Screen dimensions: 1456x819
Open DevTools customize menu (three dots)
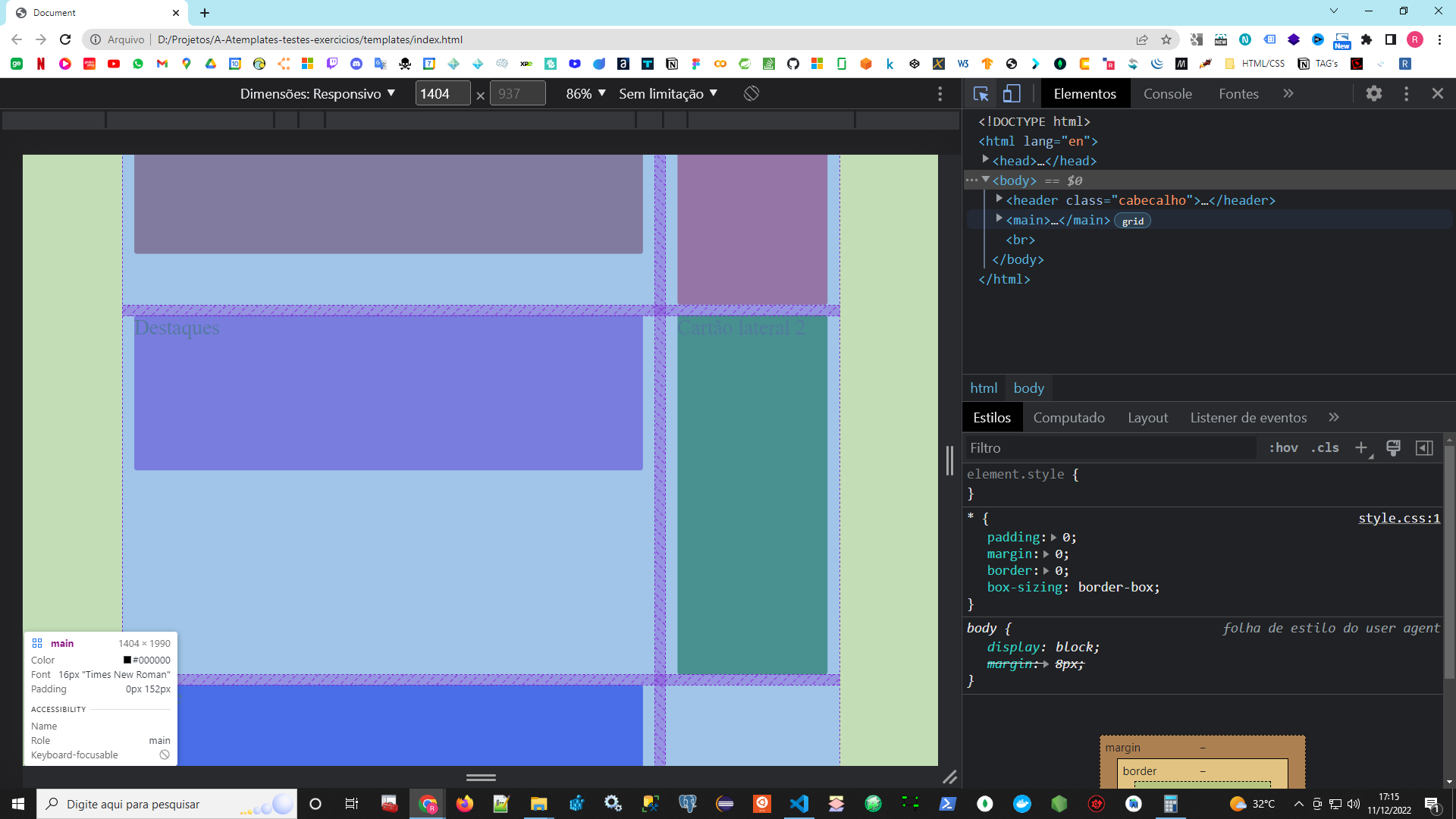tap(1407, 93)
